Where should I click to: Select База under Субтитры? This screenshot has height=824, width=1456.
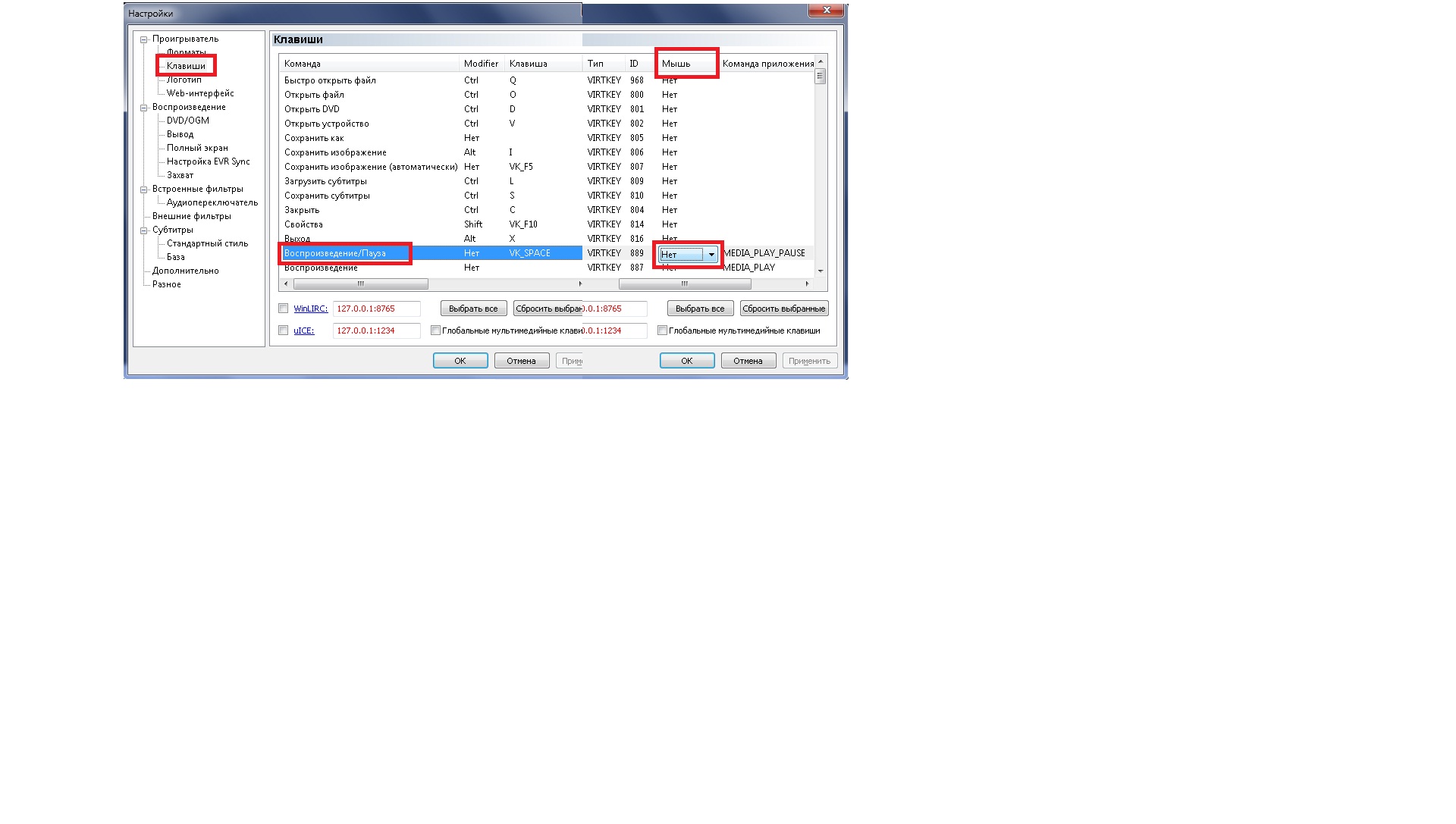[x=176, y=257]
